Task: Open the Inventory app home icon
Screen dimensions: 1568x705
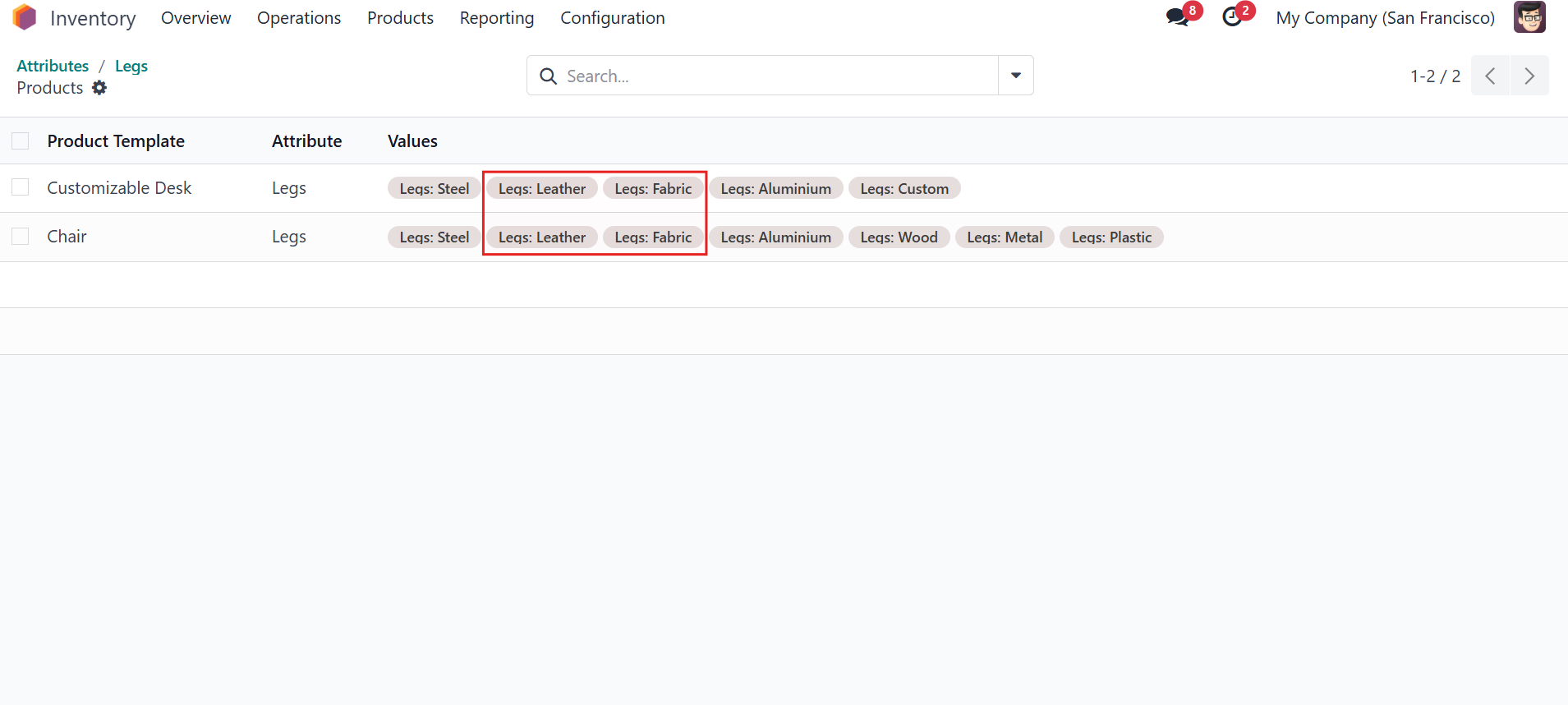Action: coord(25,17)
